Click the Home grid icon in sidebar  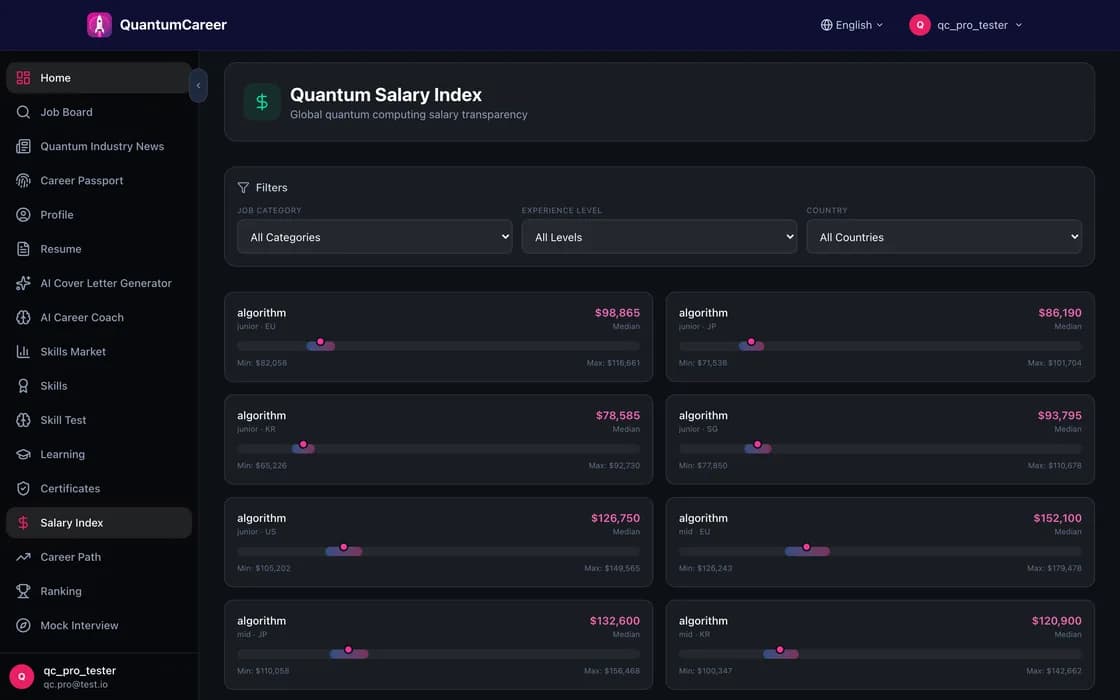pyautogui.click(x=24, y=78)
